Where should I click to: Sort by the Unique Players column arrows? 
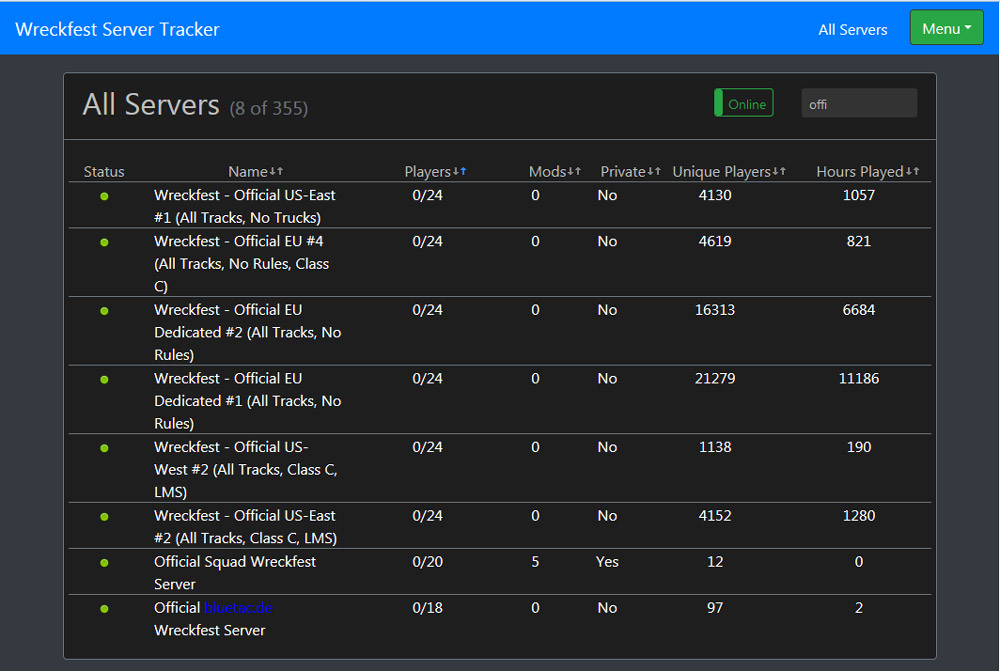779,171
